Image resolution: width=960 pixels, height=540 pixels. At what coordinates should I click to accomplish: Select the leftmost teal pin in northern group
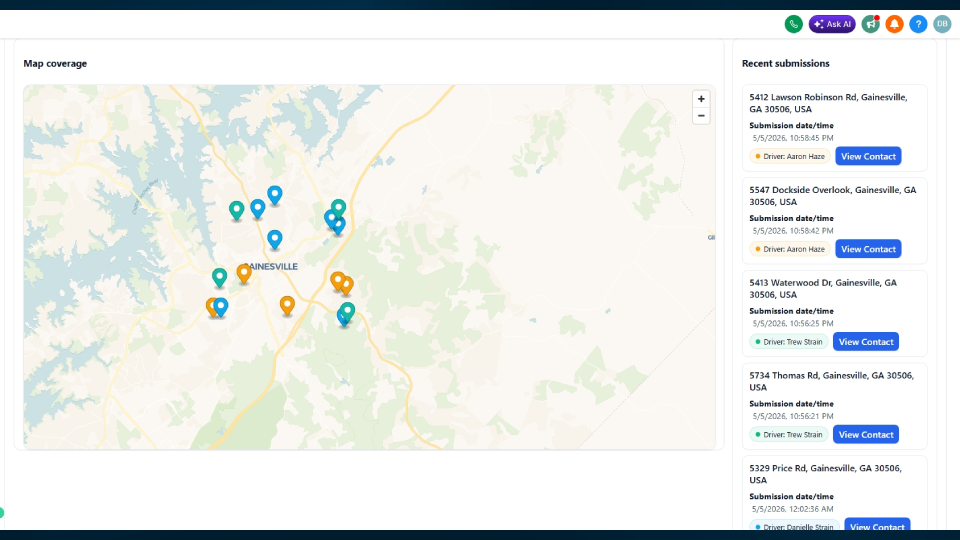click(x=236, y=211)
